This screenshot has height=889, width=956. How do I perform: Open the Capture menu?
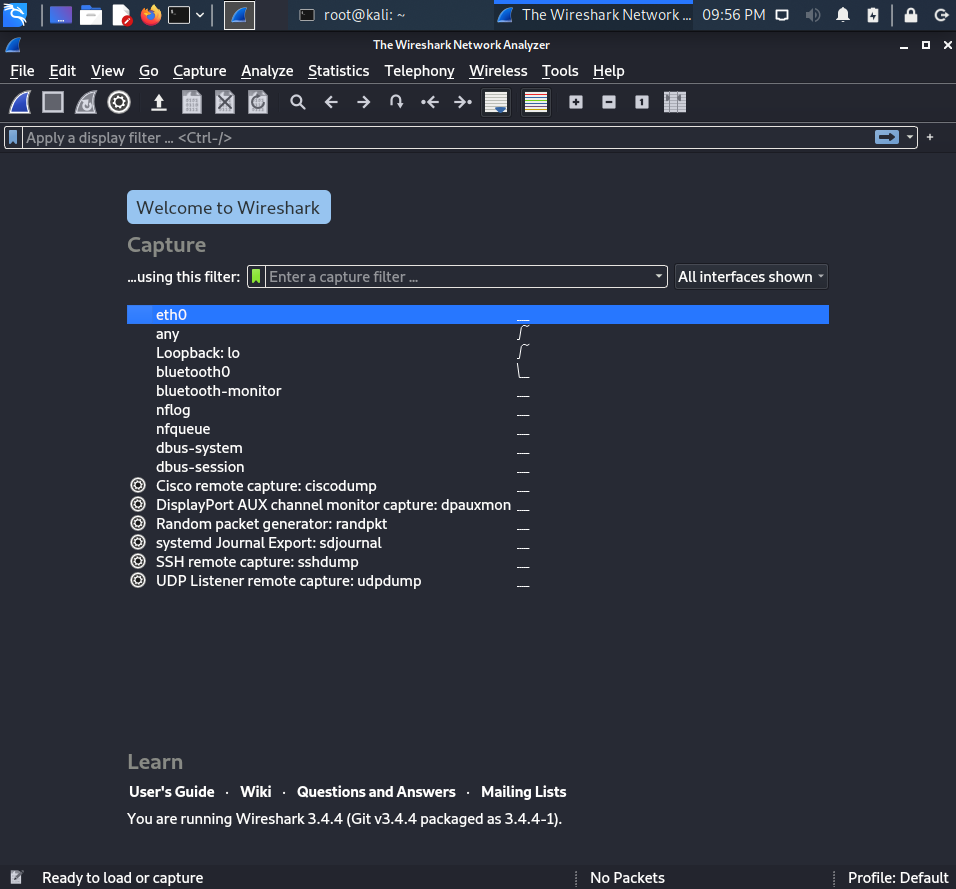pyautogui.click(x=200, y=71)
